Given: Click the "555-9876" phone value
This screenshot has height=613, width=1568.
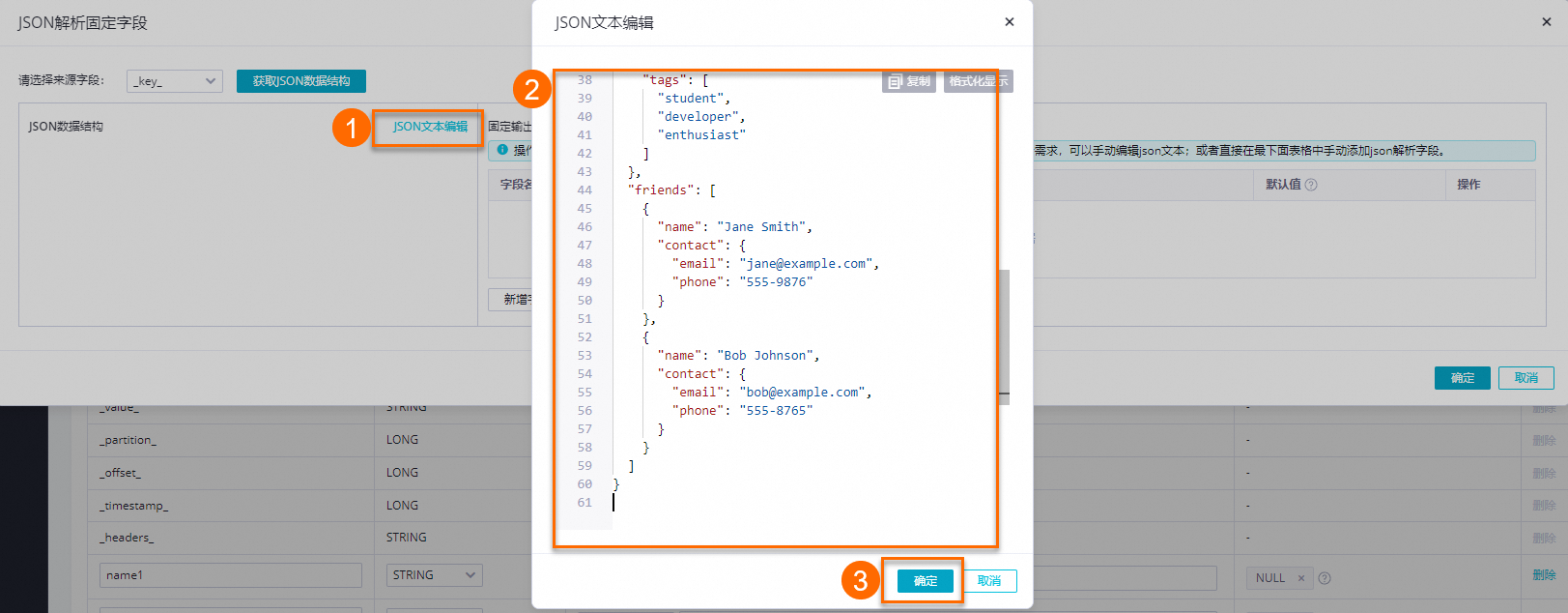Looking at the screenshot, I should pos(776,282).
